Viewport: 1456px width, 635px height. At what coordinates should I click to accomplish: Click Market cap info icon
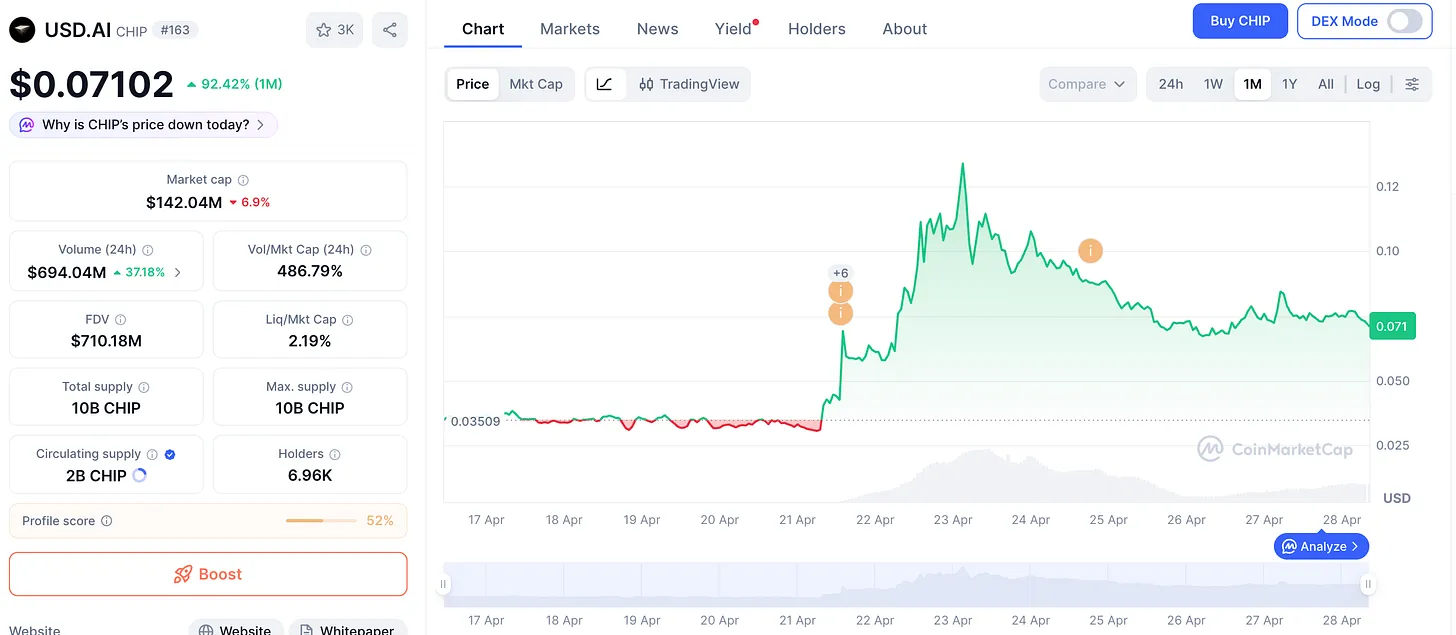[x=243, y=180]
